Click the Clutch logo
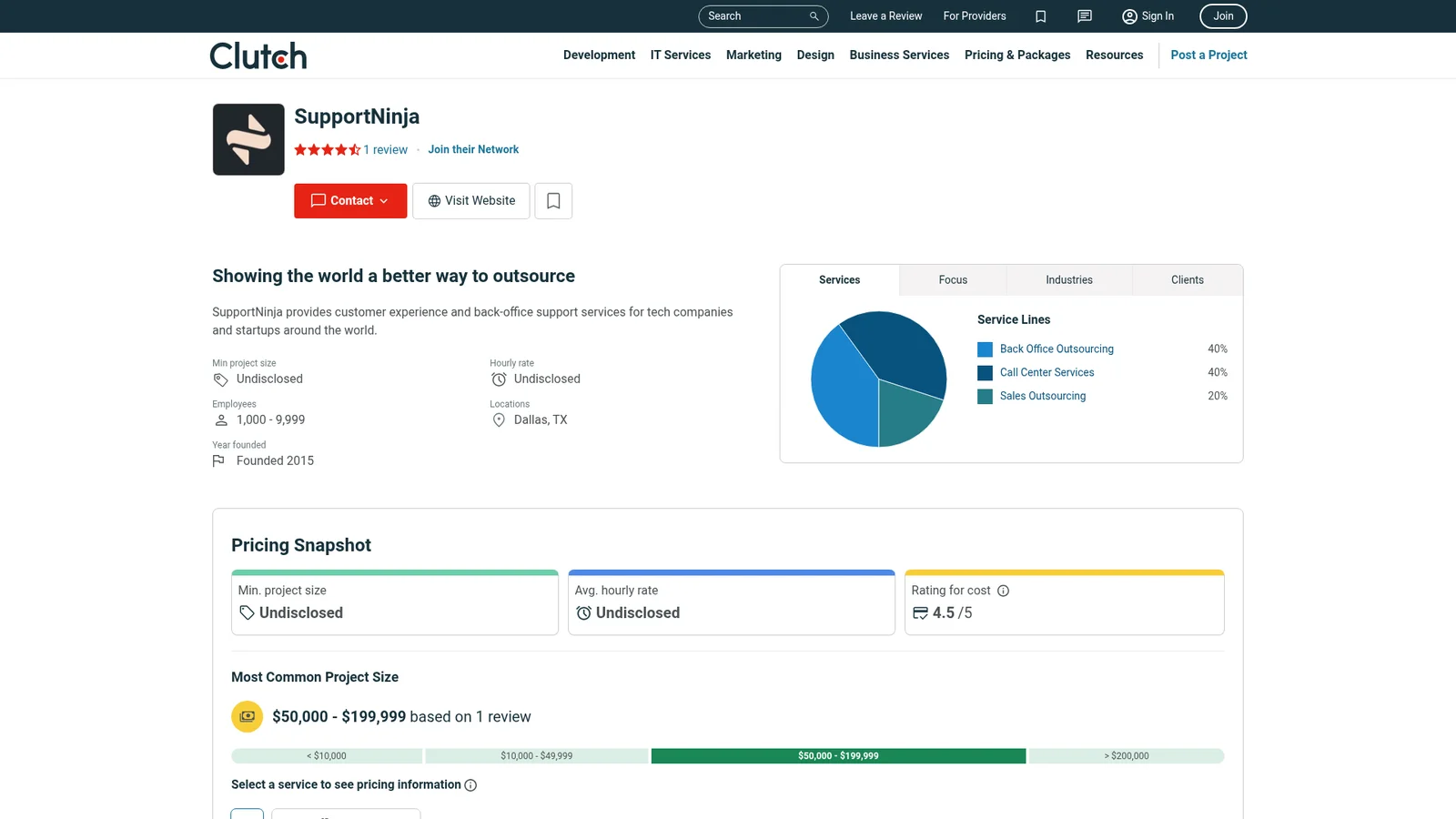This screenshot has width=1456, height=819. (x=258, y=56)
